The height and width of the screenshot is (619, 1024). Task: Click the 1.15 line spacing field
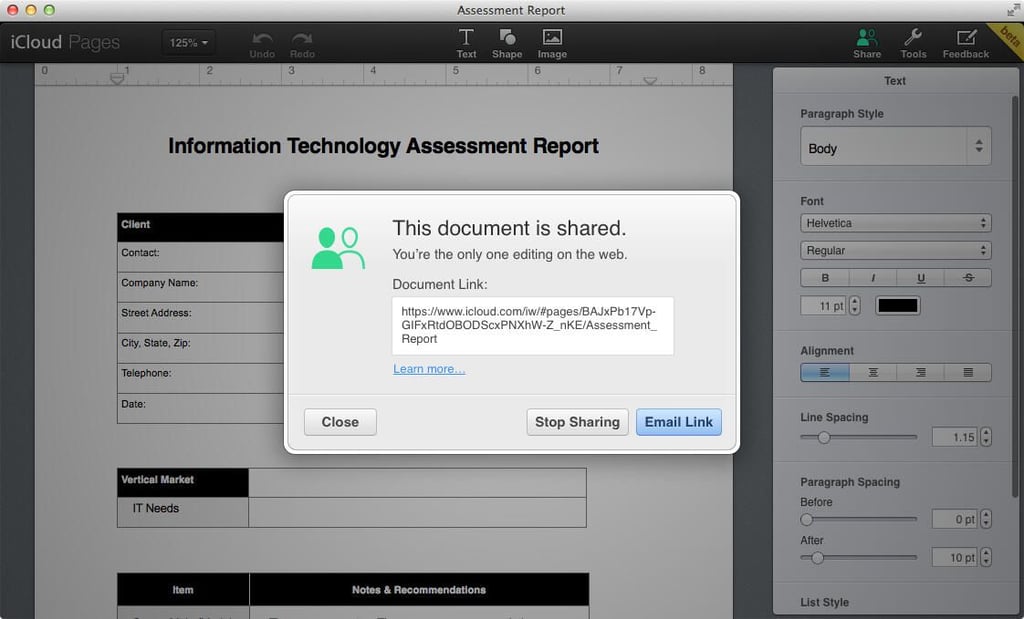pyautogui.click(x=955, y=437)
